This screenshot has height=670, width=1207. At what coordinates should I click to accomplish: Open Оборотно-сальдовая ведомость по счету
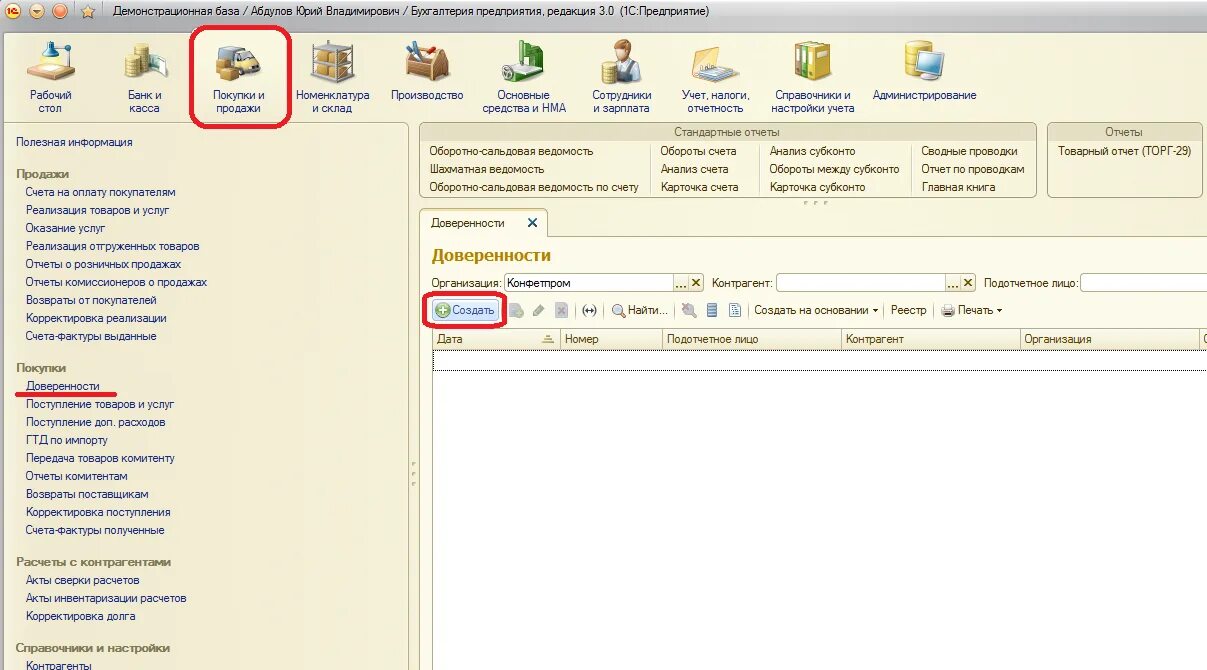tap(534, 187)
